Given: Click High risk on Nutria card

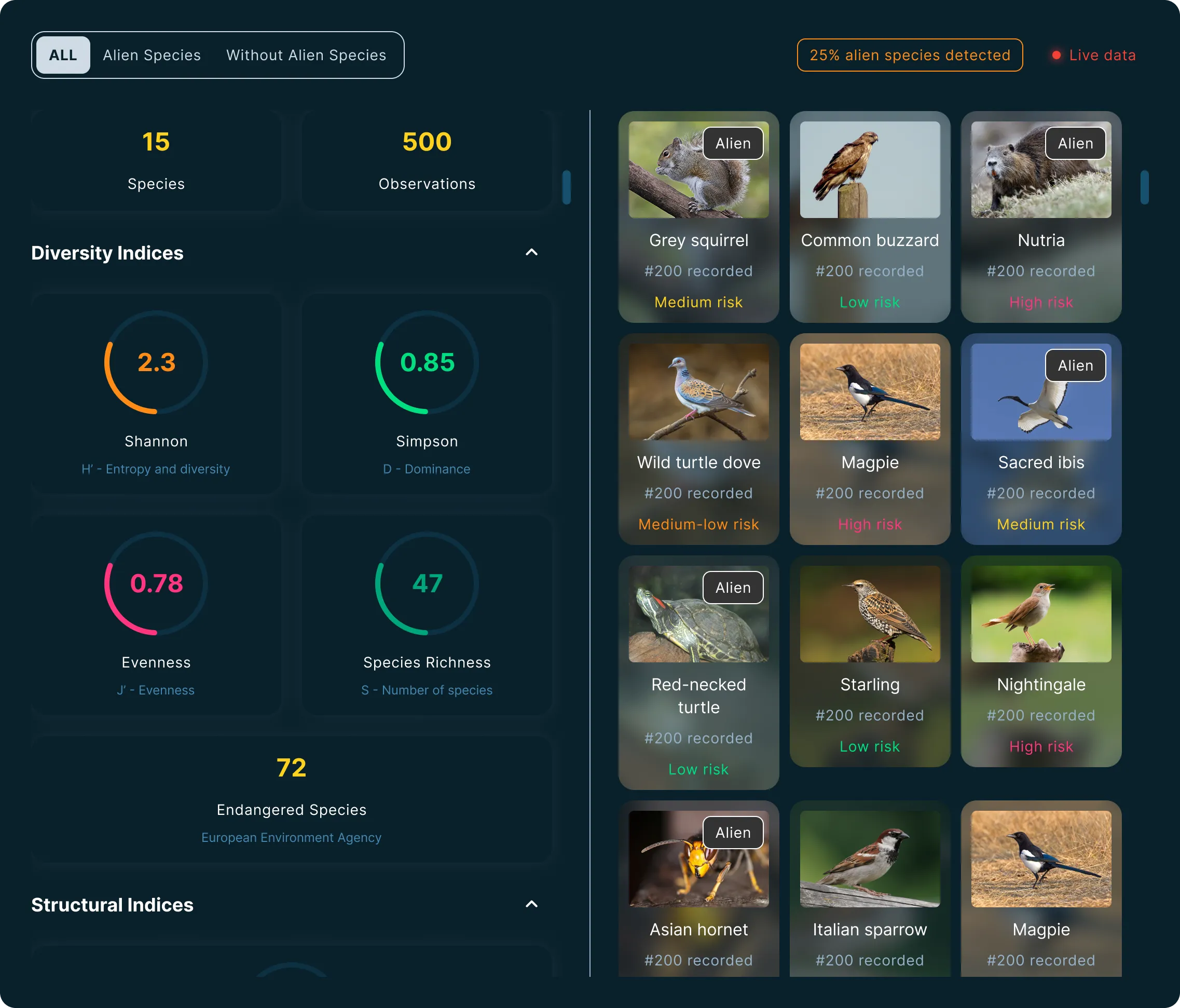Looking at the screenshot, I should point(1041,302).
